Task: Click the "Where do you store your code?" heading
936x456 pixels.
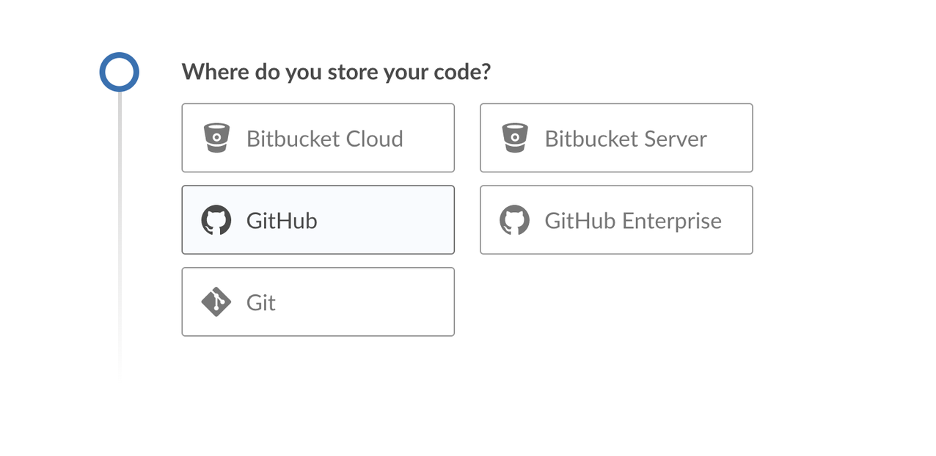Action: coord(336,72)
